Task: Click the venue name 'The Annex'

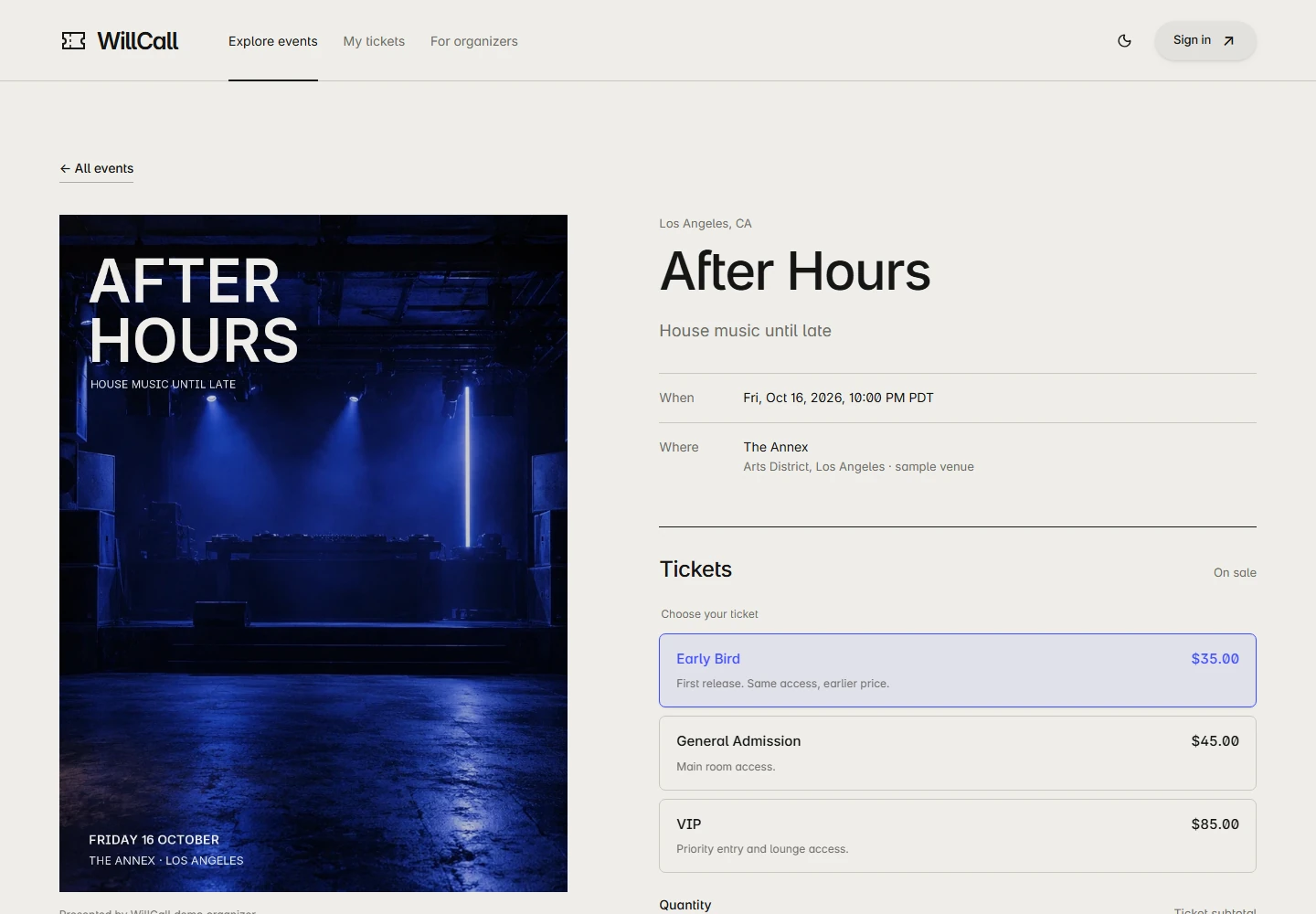Action: click(x=776, y=447)
